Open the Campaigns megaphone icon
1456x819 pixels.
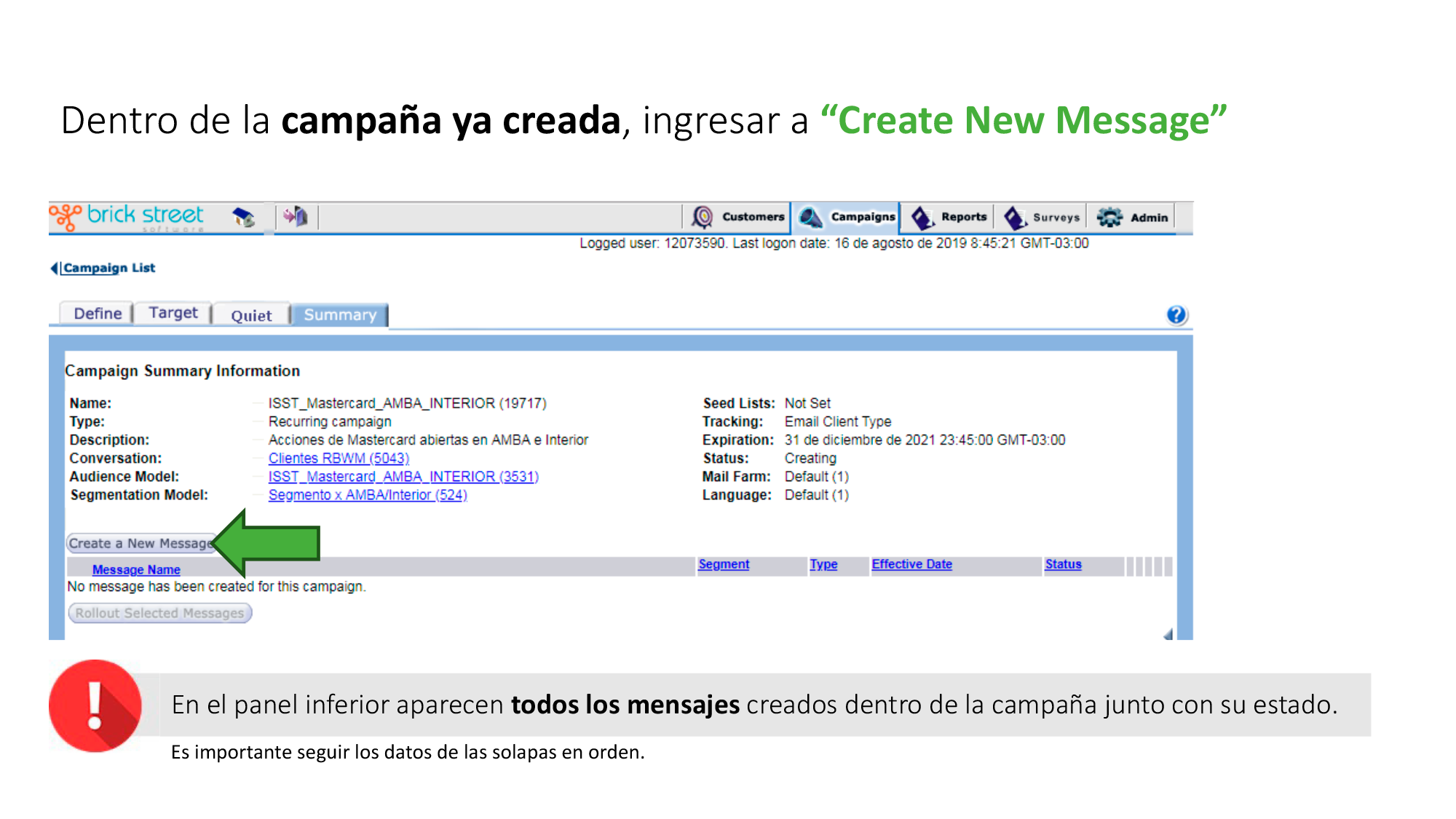[x=810, y=217]
